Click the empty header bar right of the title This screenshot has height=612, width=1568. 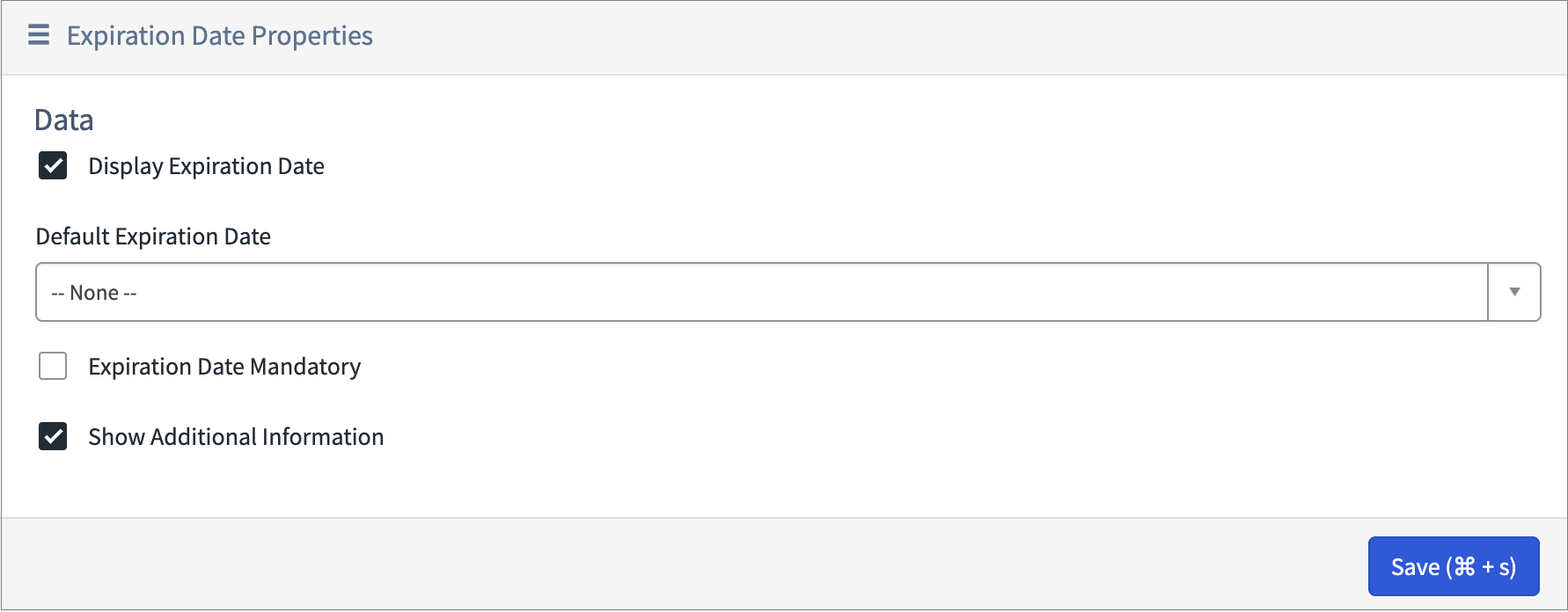pyautogui.click(x=968, y=37)
